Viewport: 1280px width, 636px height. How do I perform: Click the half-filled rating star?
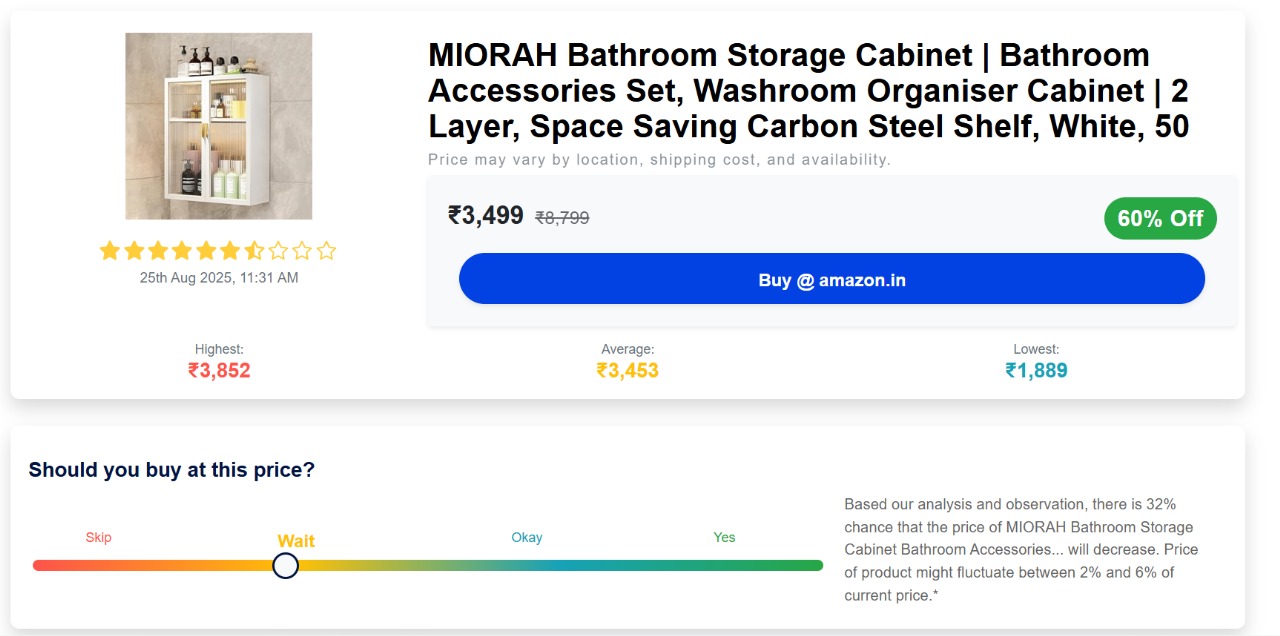(254, 251)
